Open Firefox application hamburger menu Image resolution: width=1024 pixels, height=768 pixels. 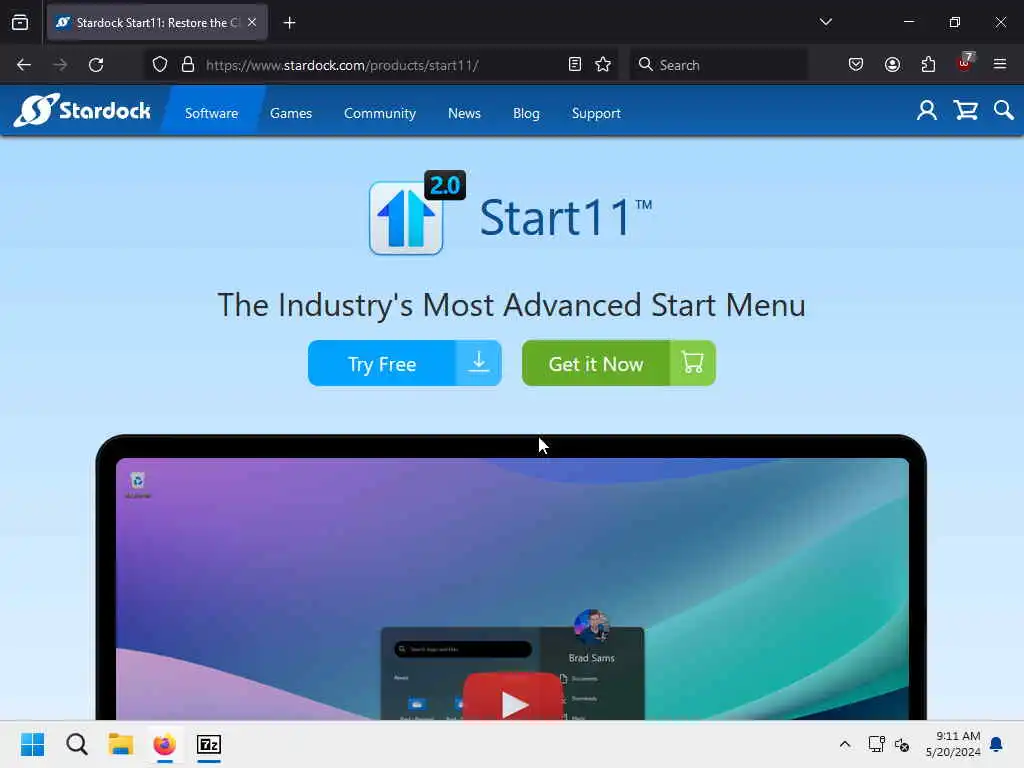click(1000, 65)
